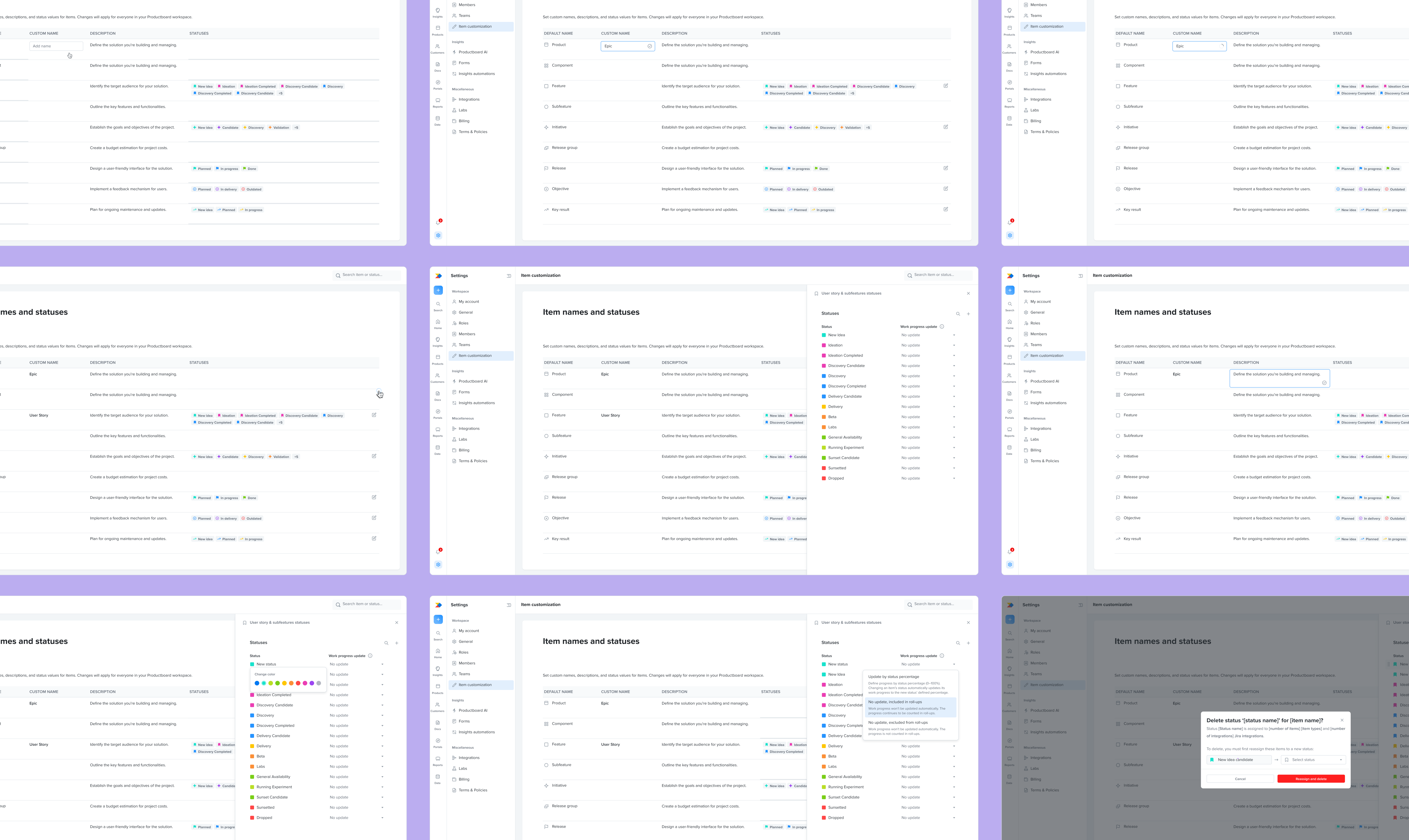Confirm Epic name with its checkmark icon

point(649,46)
